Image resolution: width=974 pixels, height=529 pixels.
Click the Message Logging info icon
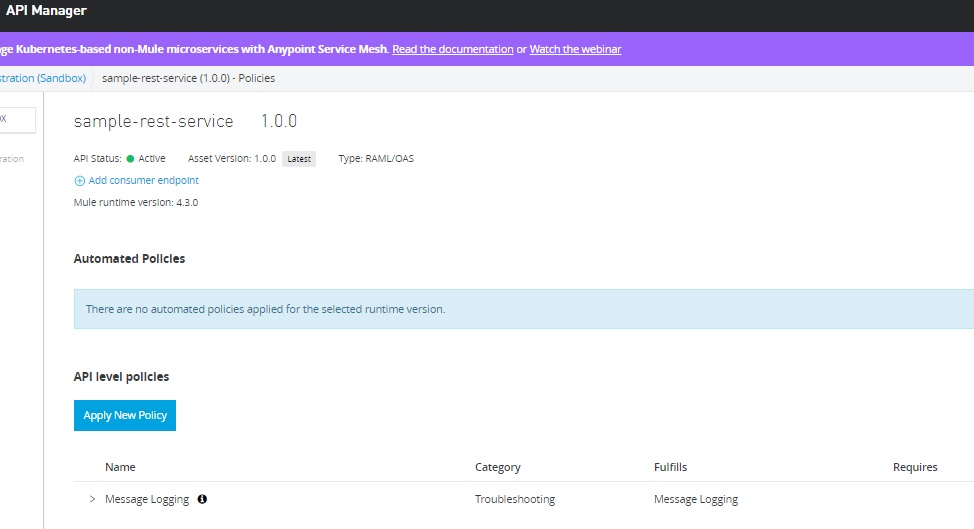click(x=202, y=499)
